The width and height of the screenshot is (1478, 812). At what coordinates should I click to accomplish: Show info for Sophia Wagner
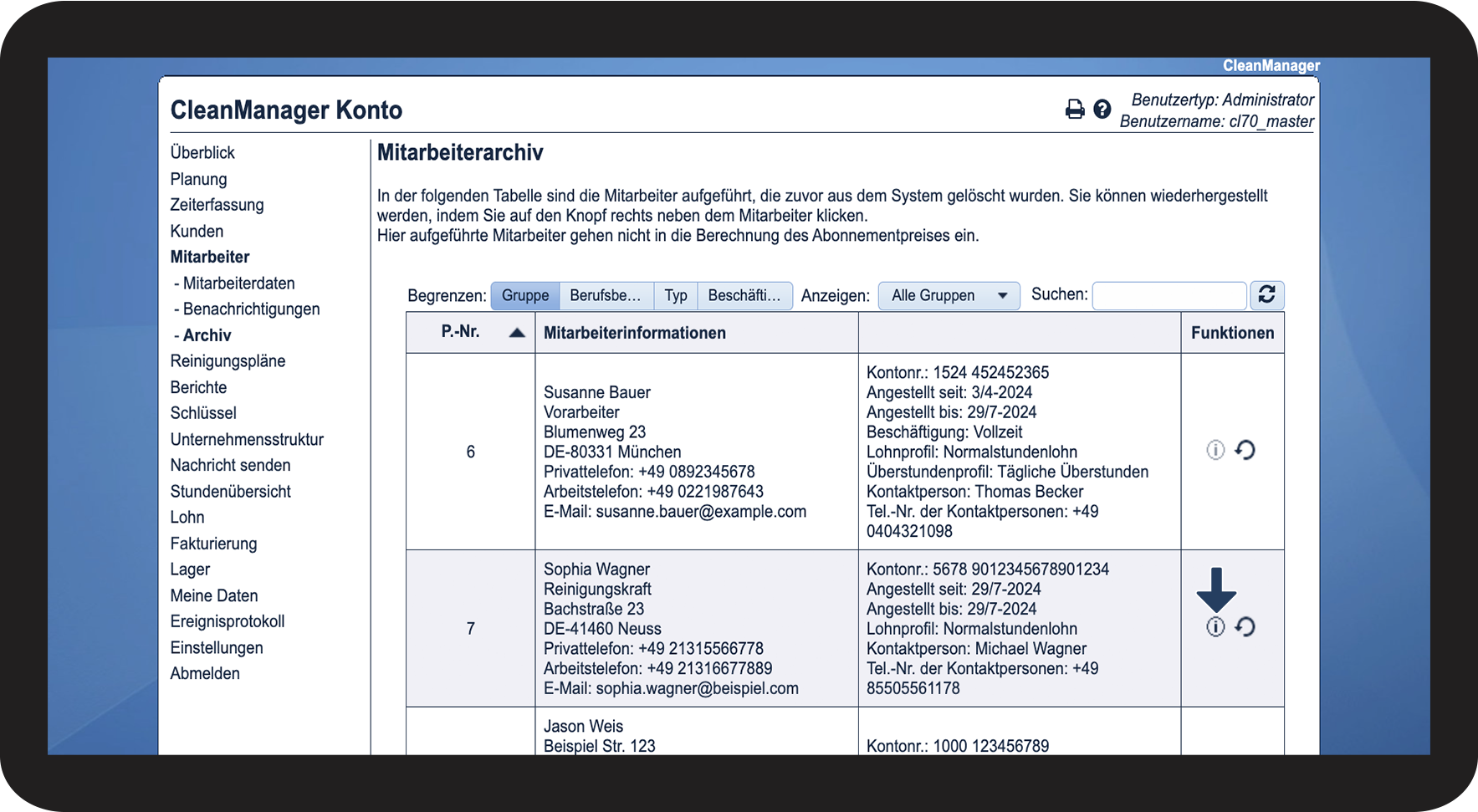point(1215,627)
